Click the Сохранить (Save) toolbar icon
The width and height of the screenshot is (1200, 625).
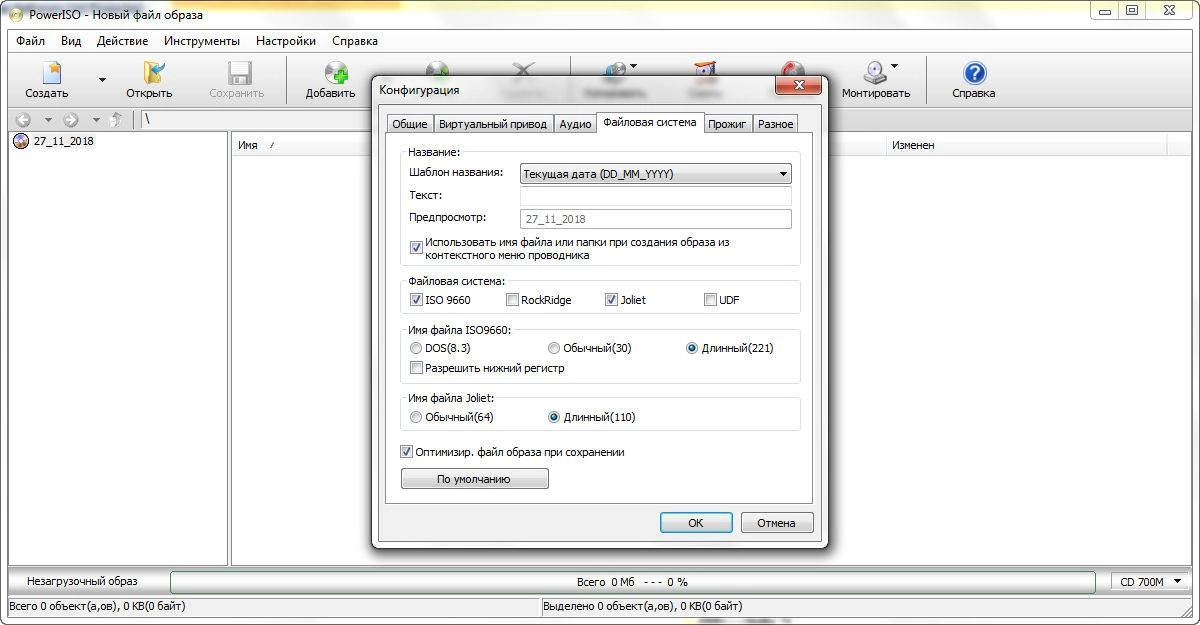tap(237, 80)
